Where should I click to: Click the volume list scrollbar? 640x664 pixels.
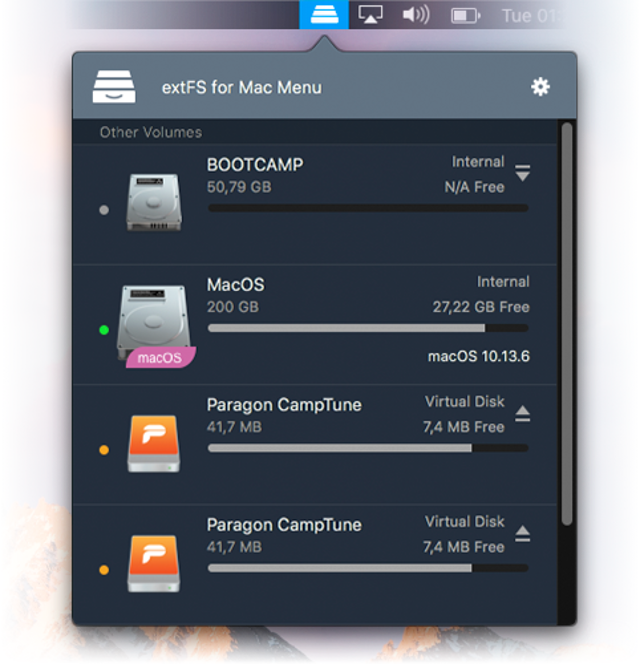[x=567, y=324]
